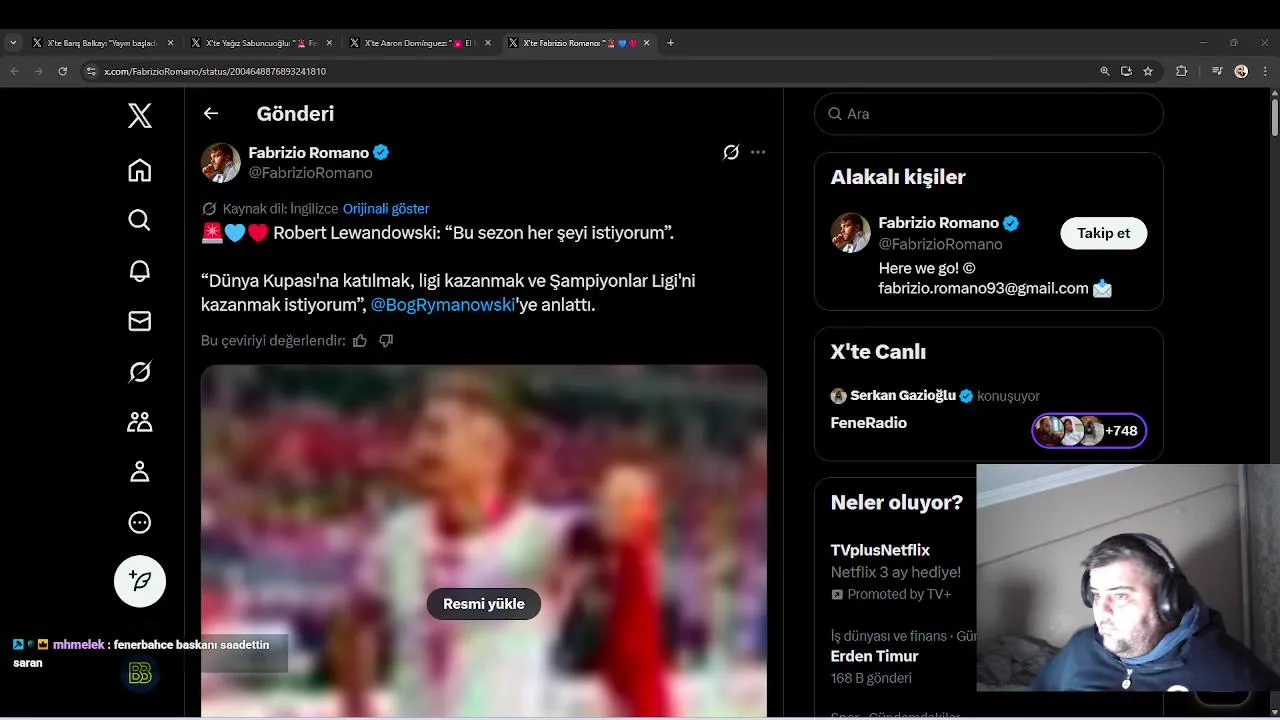Go to Home via house icon

[x=140, y=170]
